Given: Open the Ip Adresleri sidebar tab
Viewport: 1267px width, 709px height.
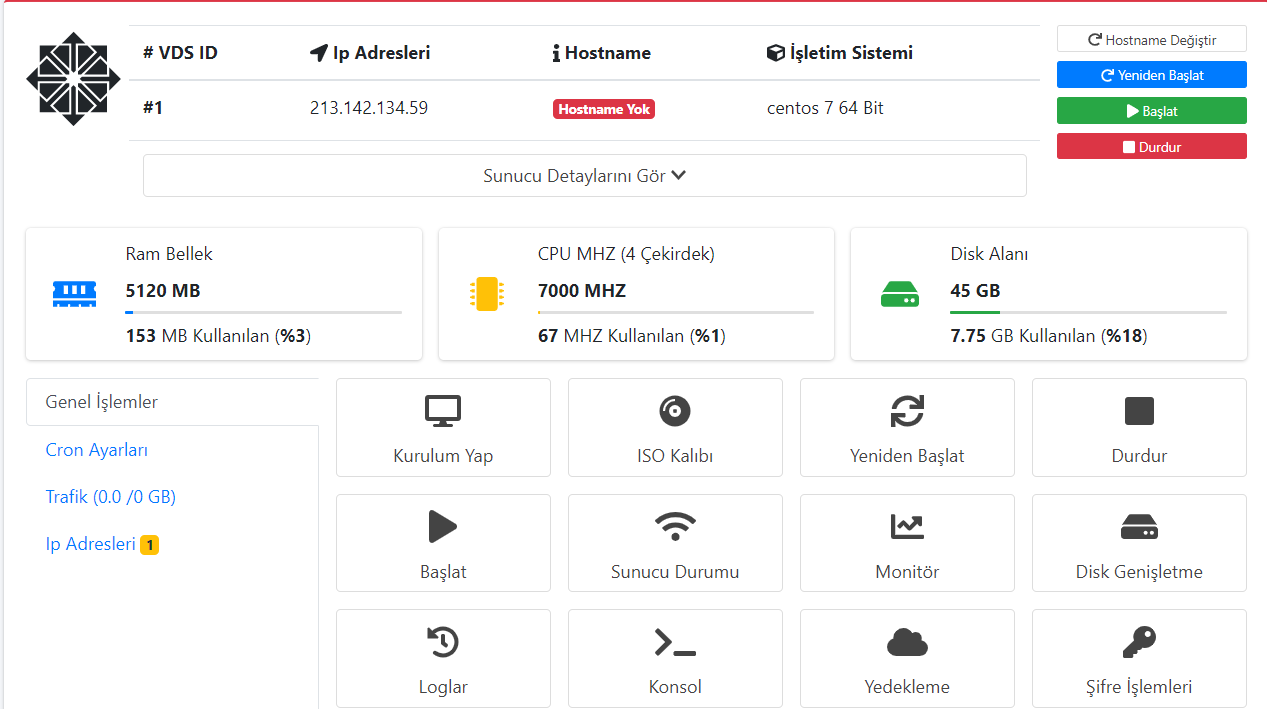Looking at the screenshot, I should coord(91,544).
